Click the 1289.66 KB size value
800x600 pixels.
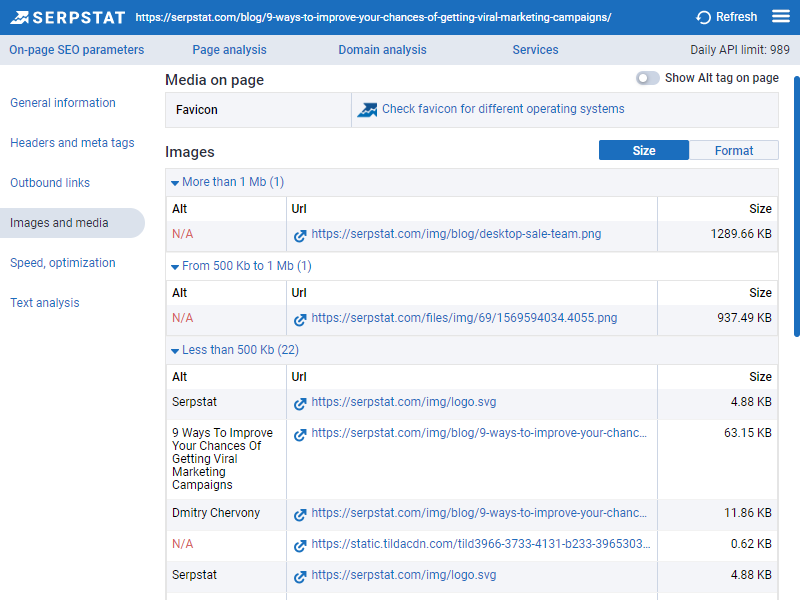(741, 234)
